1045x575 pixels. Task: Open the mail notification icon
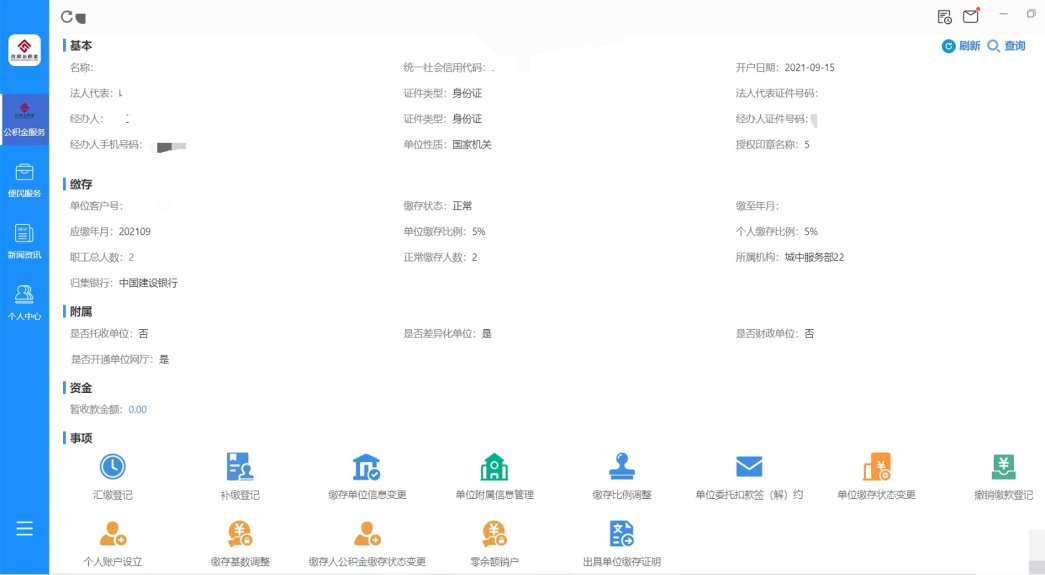(x=970, y=16)
